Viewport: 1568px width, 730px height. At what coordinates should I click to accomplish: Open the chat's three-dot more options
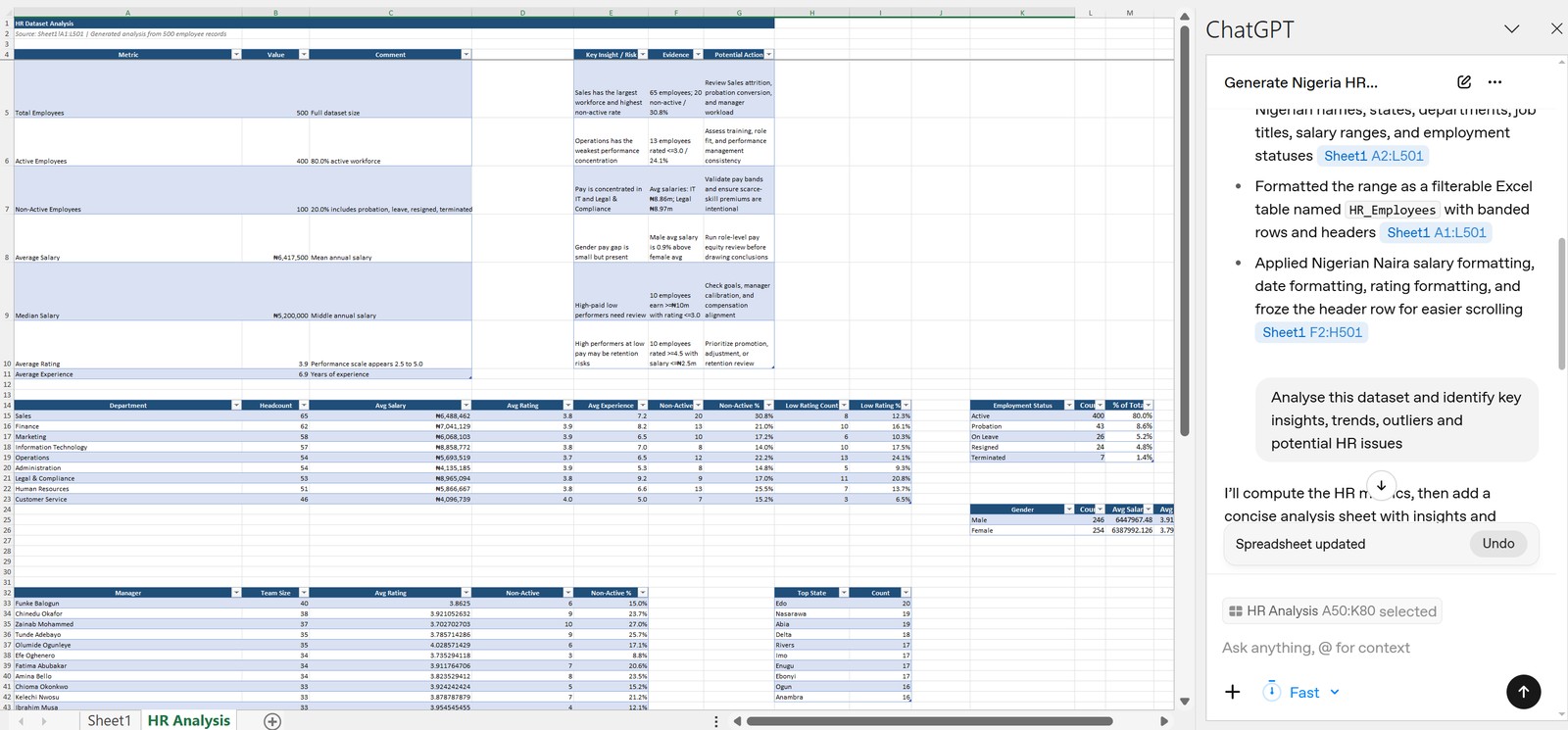coord(1494,82)
